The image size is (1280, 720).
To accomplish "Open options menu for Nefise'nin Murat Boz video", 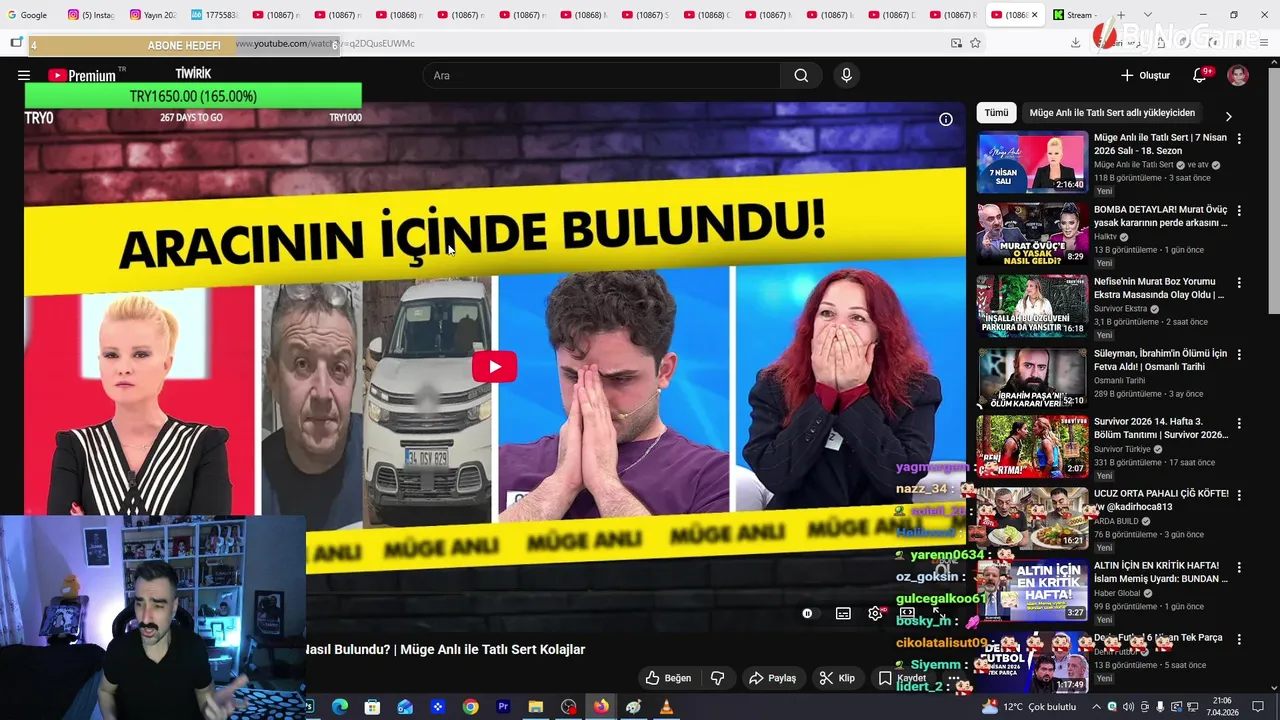I will point(1239,283).
